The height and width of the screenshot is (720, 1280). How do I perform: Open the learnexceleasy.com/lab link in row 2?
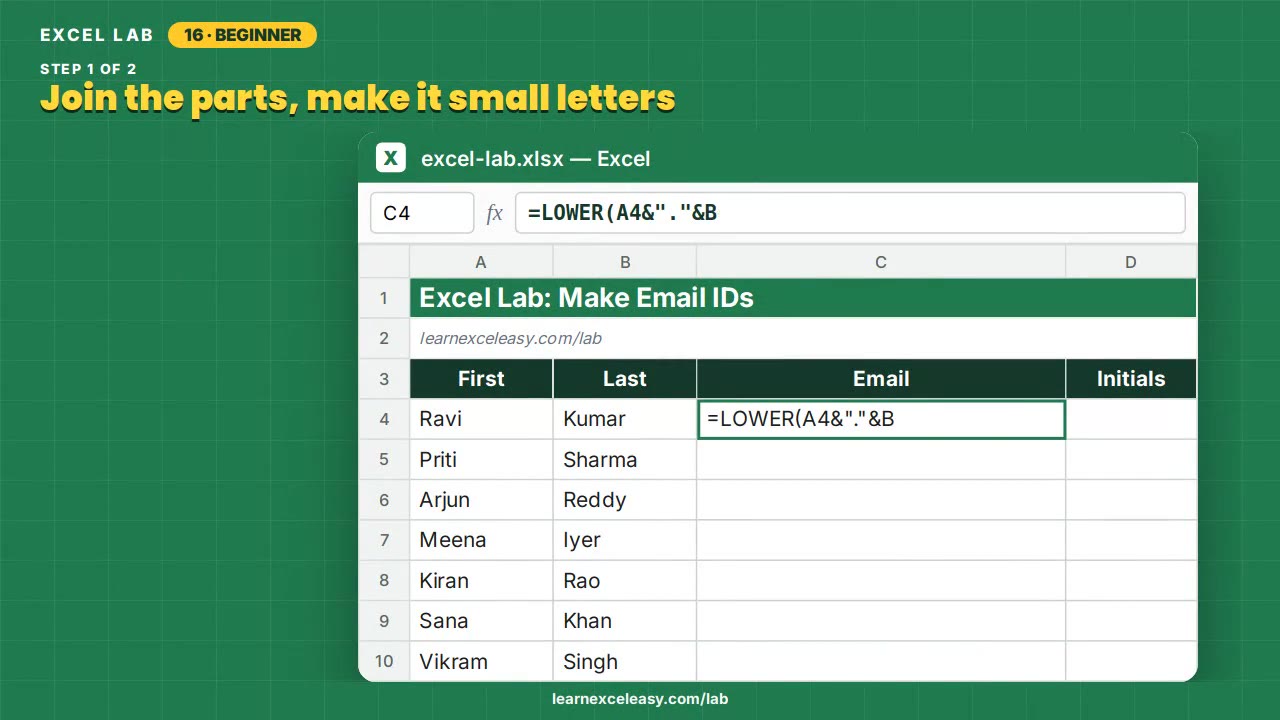(511, 338)
